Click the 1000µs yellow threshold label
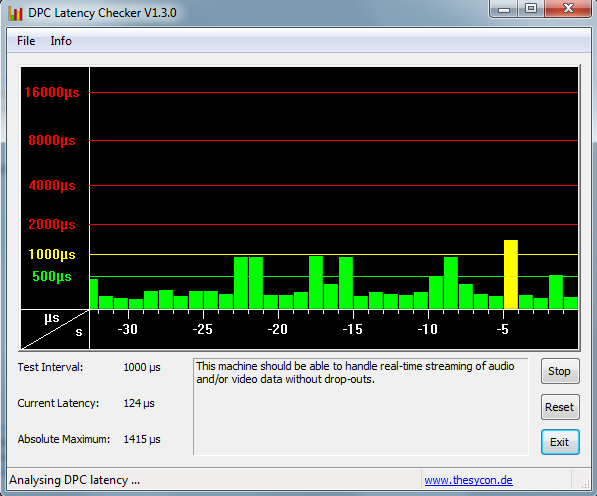 coord(52,254)
